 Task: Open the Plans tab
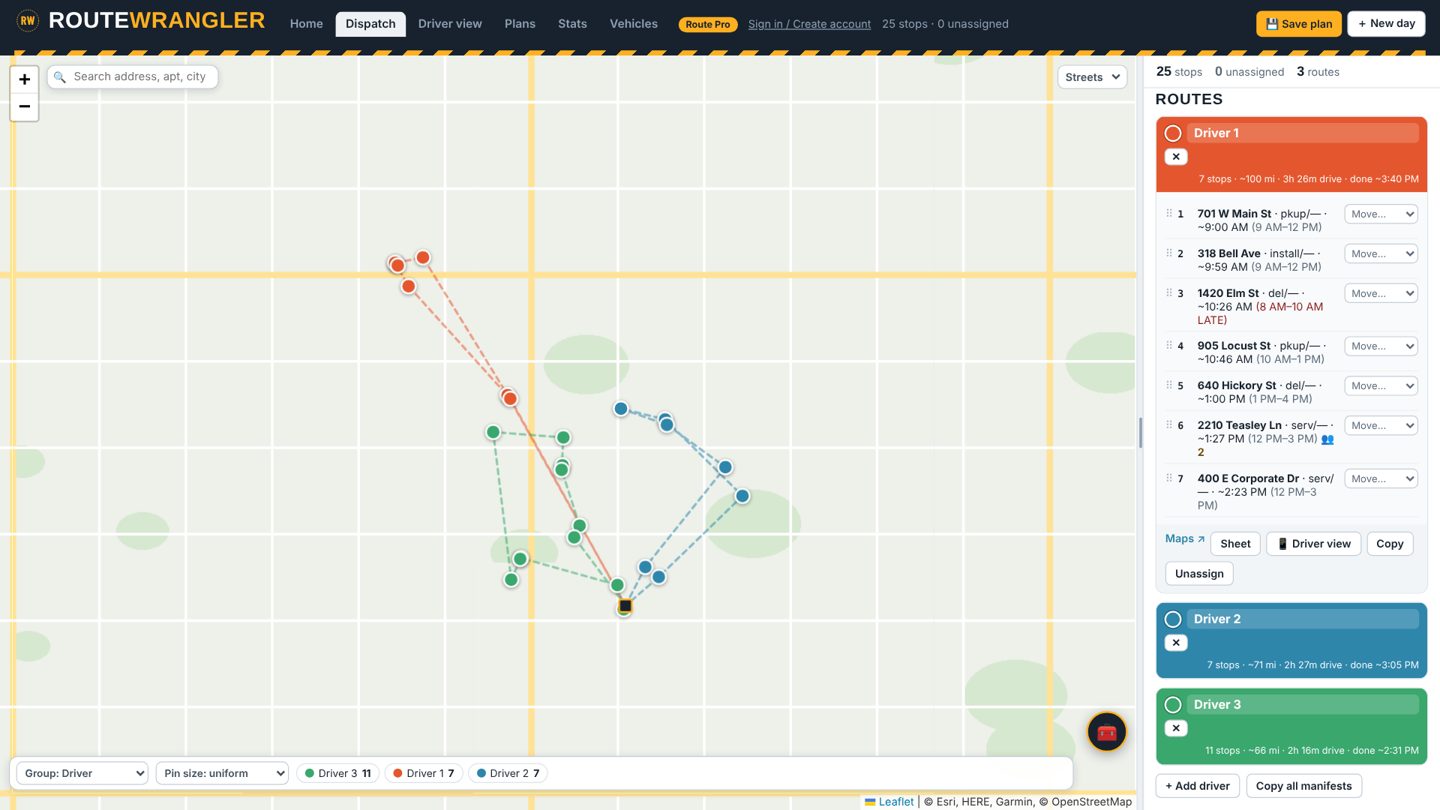pos(520,24)
